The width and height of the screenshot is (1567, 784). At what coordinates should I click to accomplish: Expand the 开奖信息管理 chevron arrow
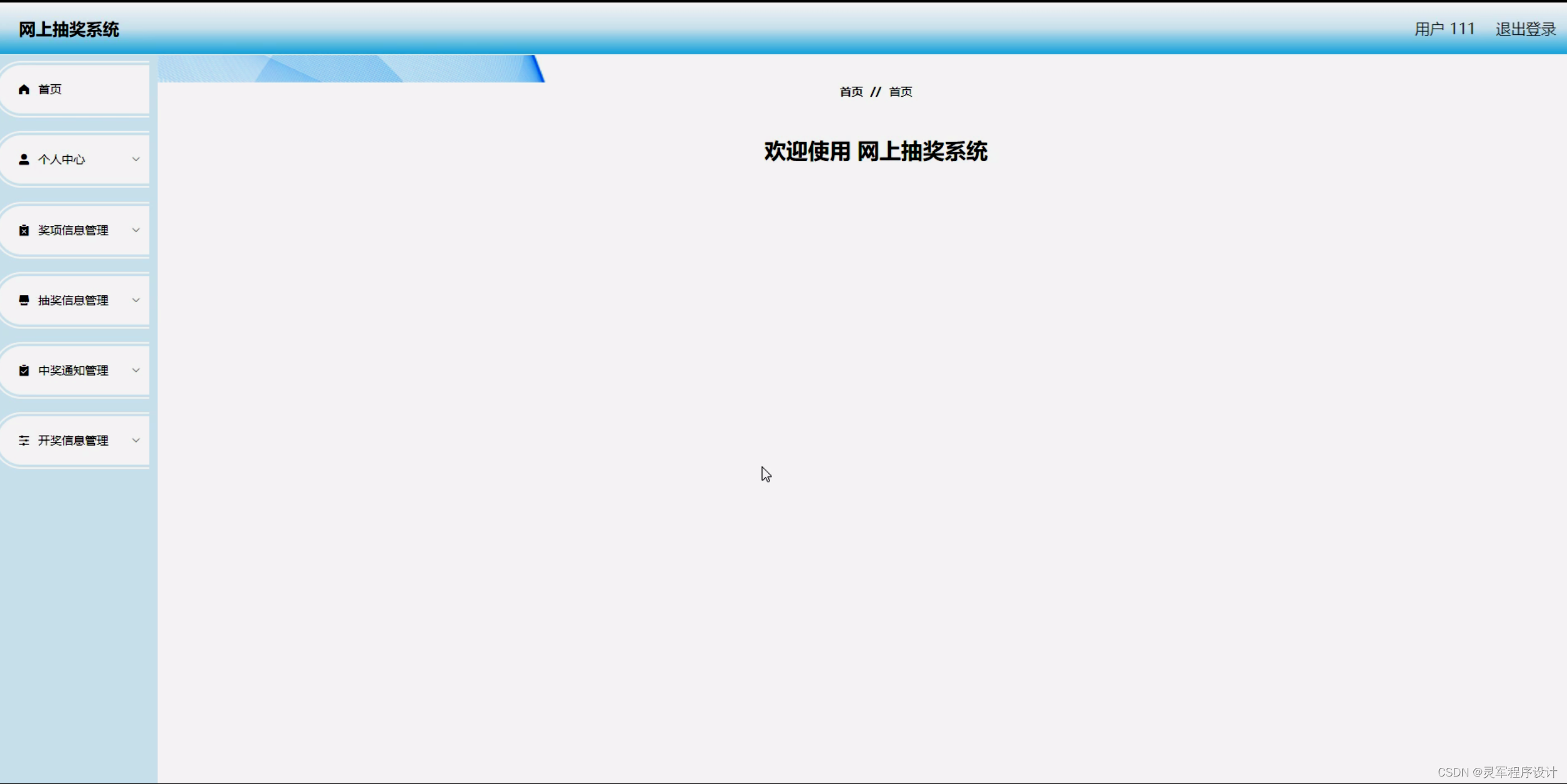pyautogui.click(x=136, y=440)
